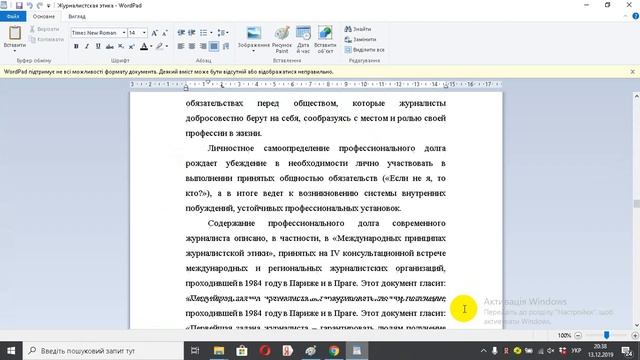
Task: Insert Дата й час date and time
Action: (x=303, y=40)
